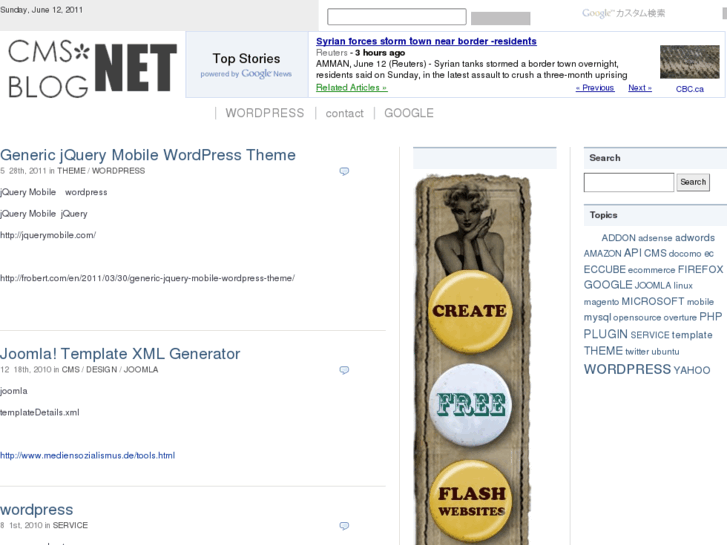Click comment bubble icon for Joomla post

pos(344,370)
